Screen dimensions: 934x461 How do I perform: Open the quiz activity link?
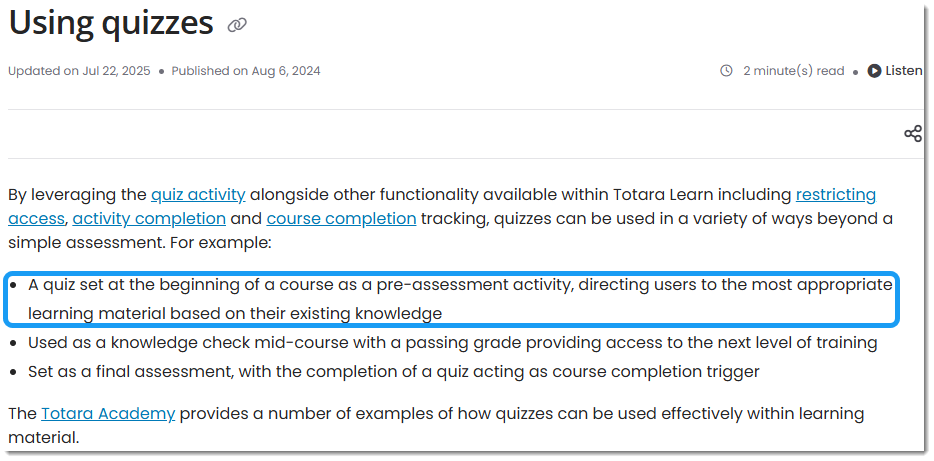[198, 194]
